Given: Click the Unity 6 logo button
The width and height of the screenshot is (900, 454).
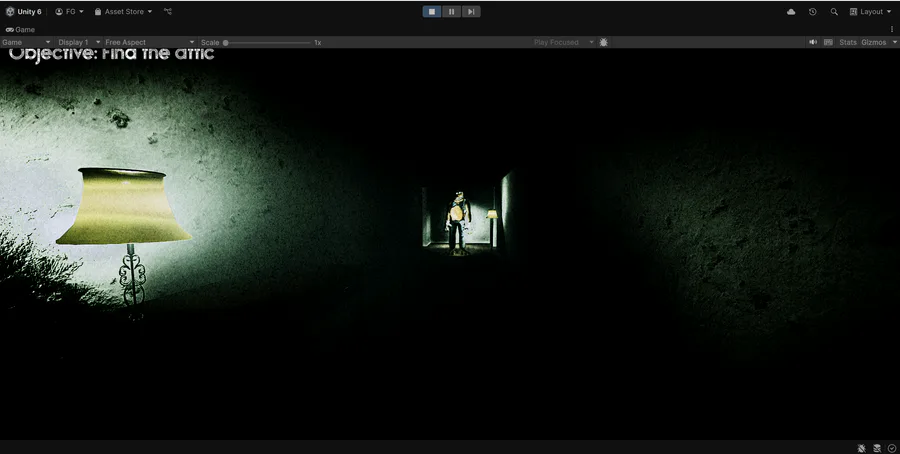Looking at the screenshot, I should (24, 11).
